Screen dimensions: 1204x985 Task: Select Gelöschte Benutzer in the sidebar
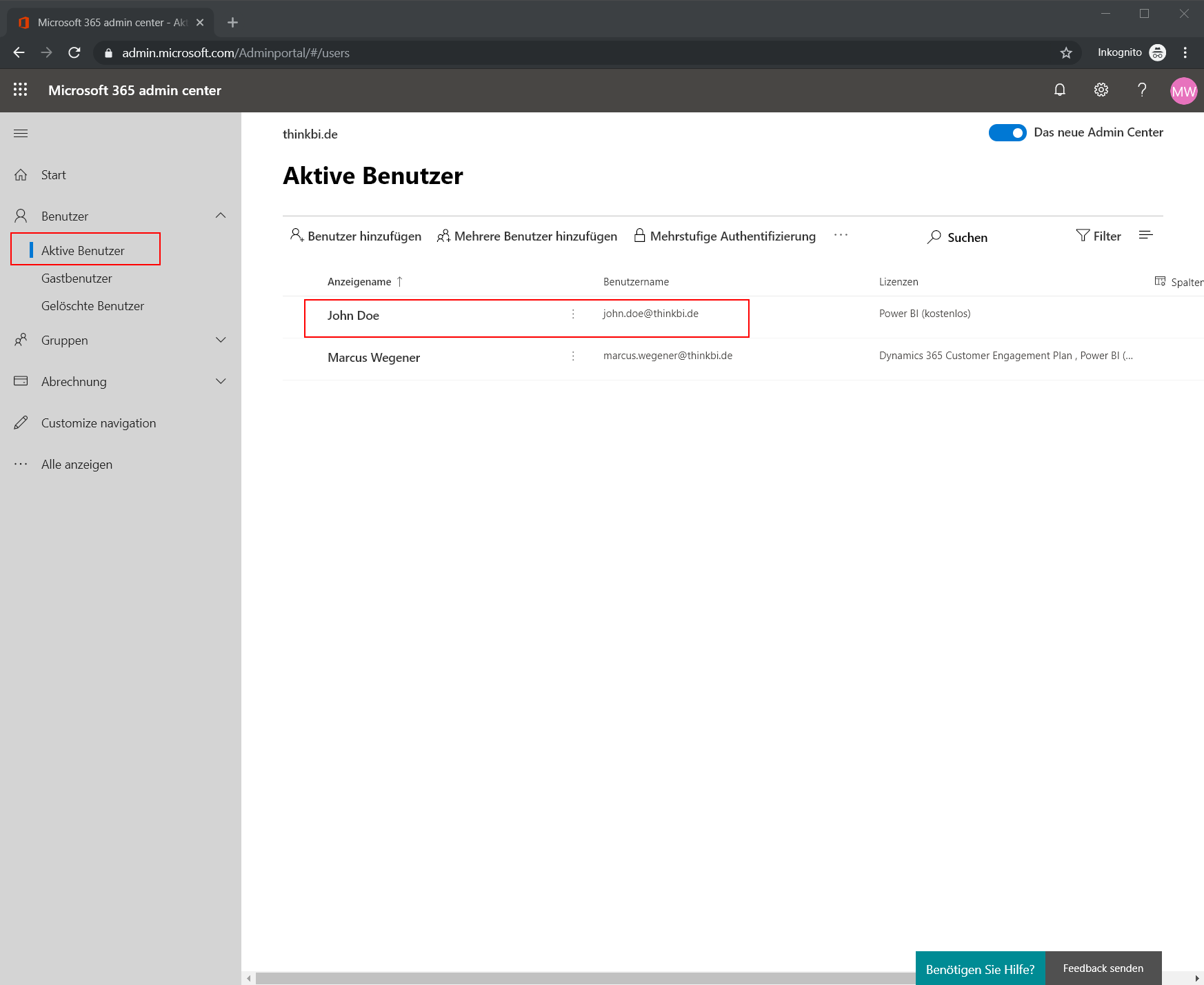point(92,306)
